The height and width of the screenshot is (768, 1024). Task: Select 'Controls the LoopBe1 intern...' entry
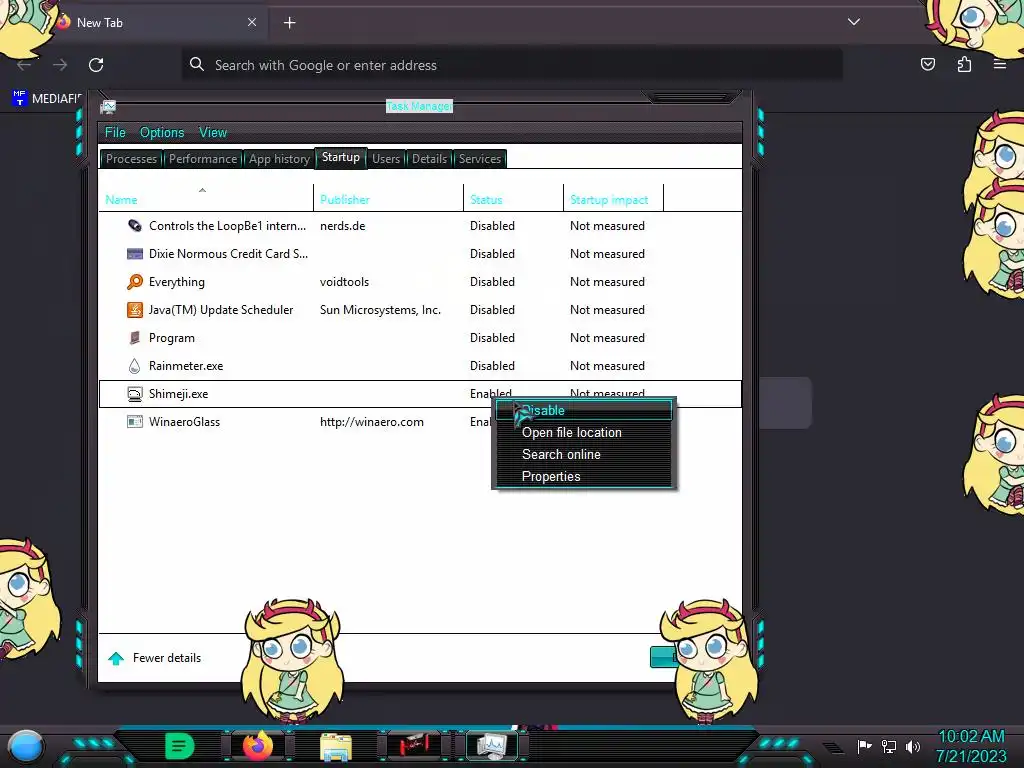227,225
